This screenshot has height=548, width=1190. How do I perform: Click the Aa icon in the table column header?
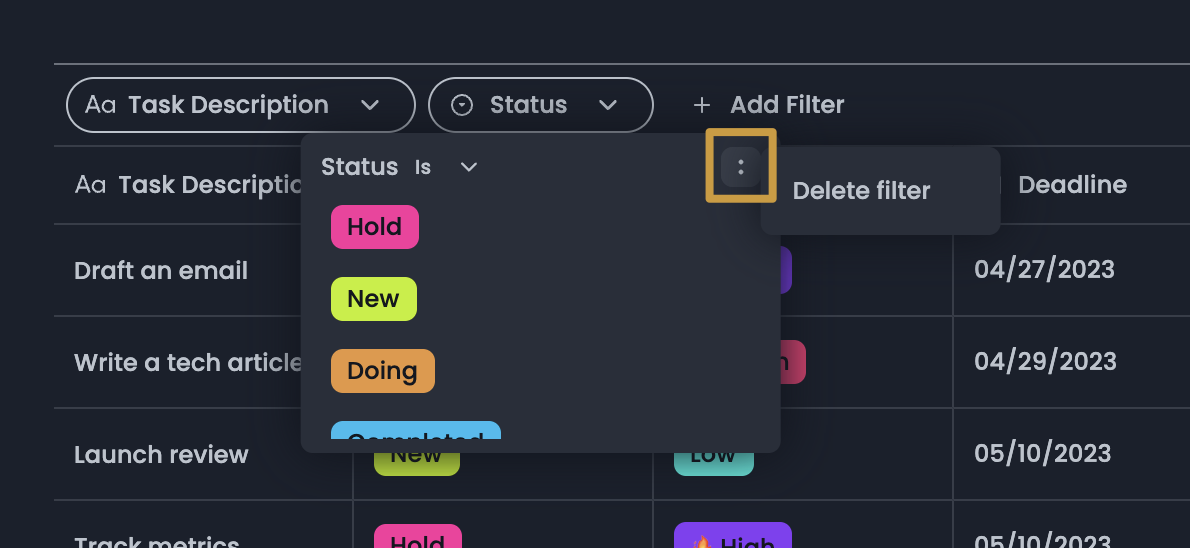90,185
